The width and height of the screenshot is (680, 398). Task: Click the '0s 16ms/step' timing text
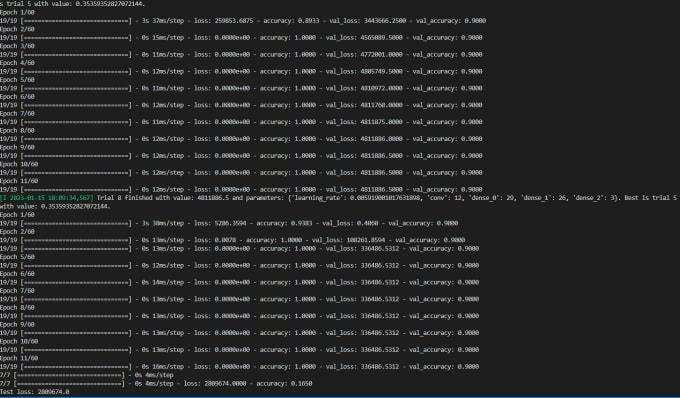163,367
